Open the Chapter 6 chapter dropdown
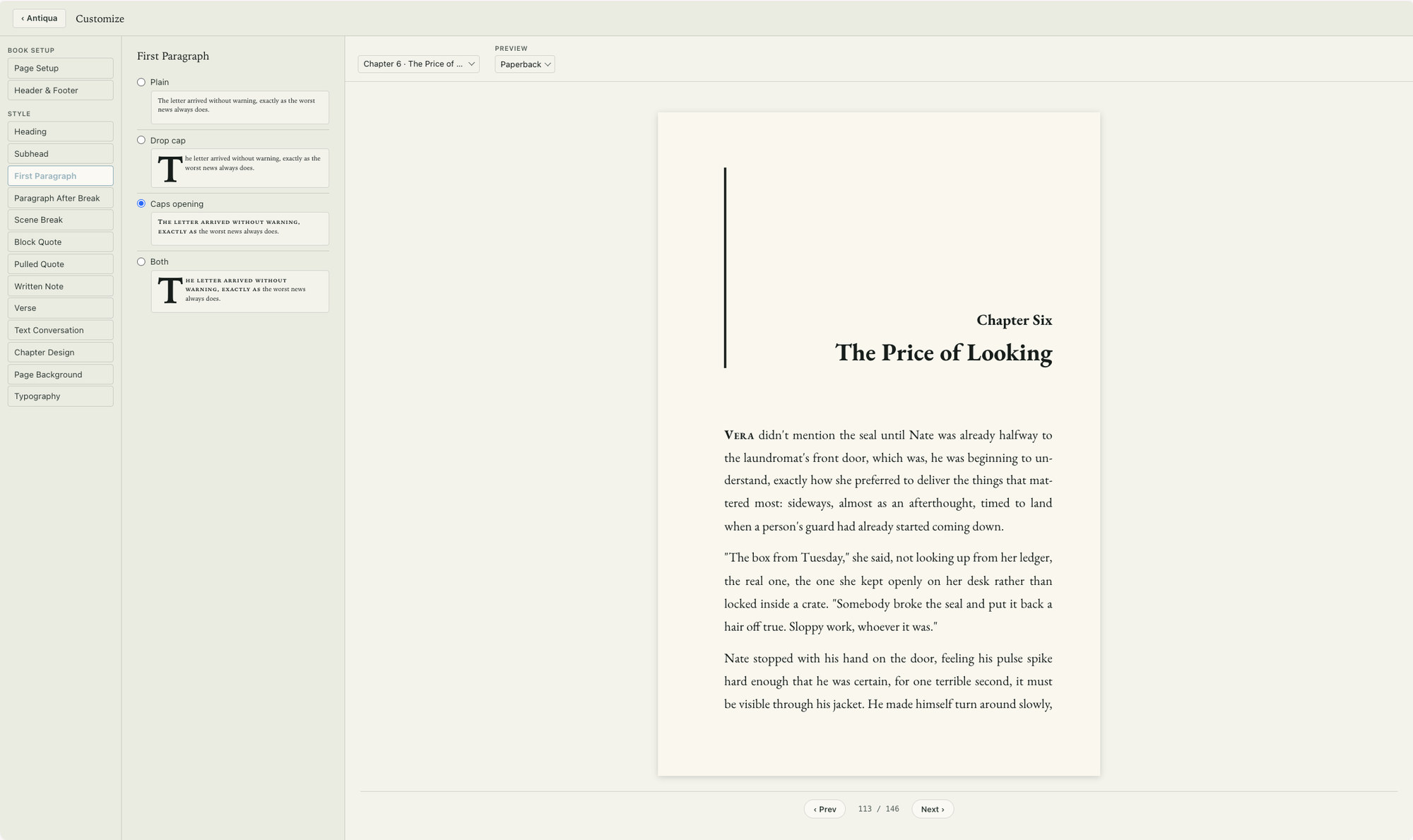 click(418, 64)
